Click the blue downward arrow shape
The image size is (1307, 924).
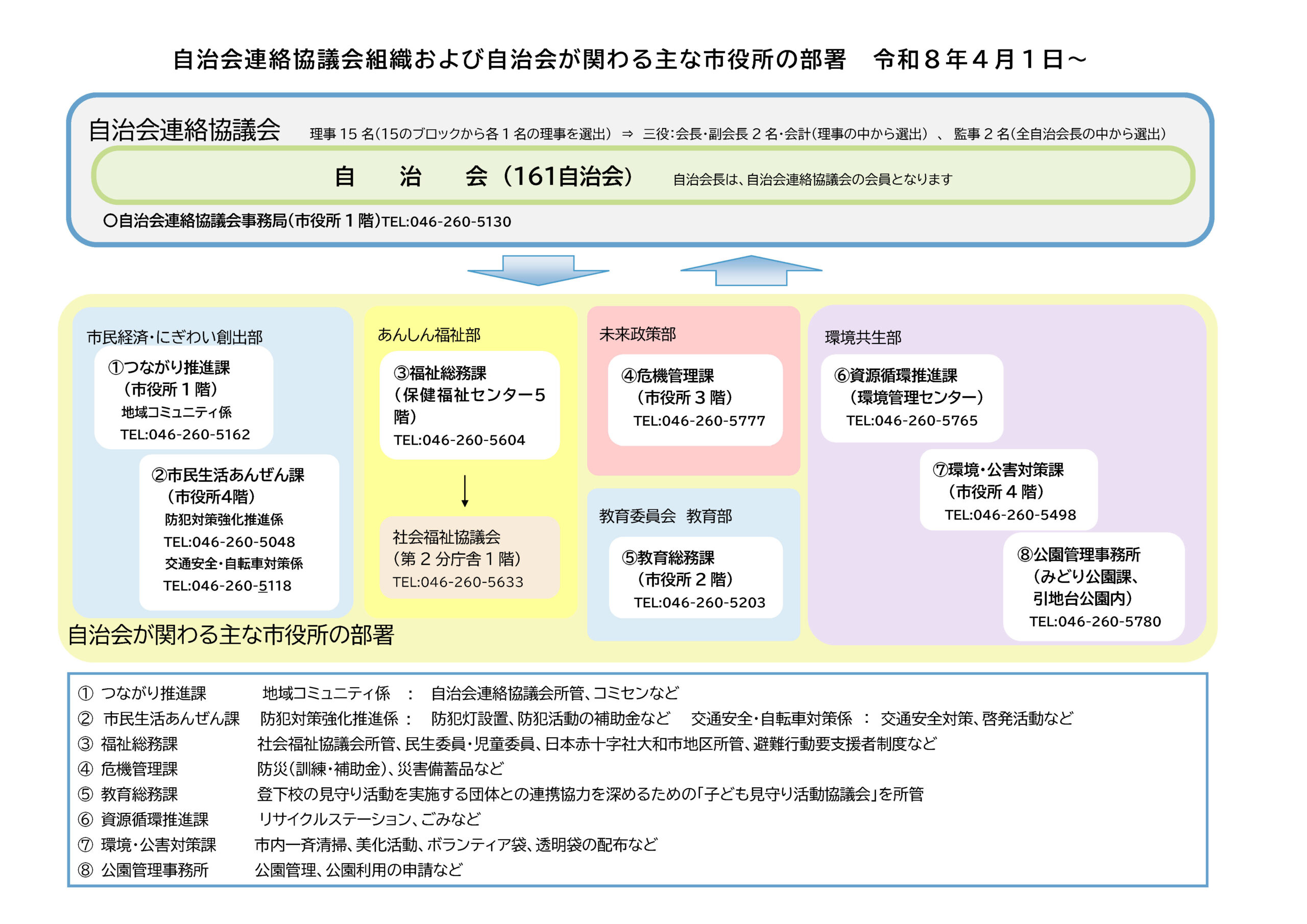538,271
